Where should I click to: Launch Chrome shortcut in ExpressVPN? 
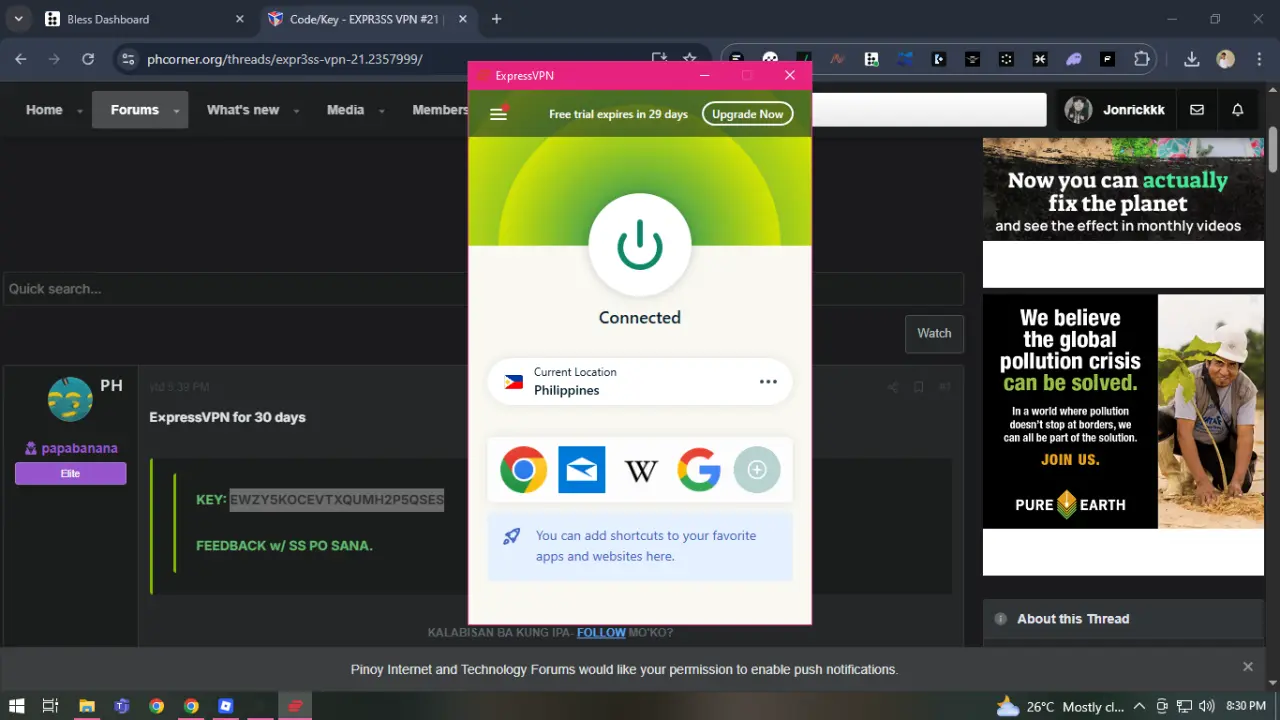click(524, 470)
